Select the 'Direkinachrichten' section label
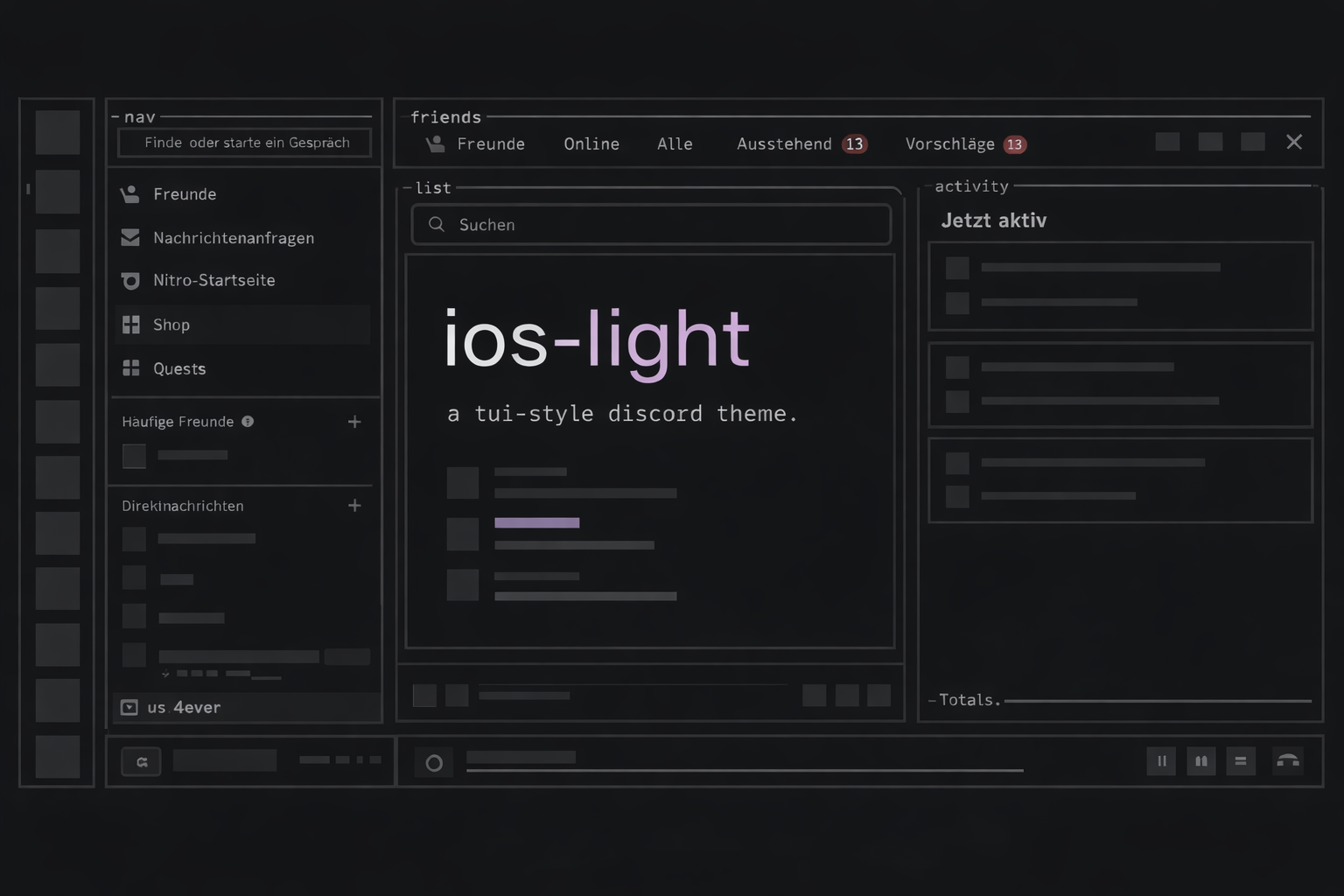The image size is (1344, 896). (x=183, y=506)
